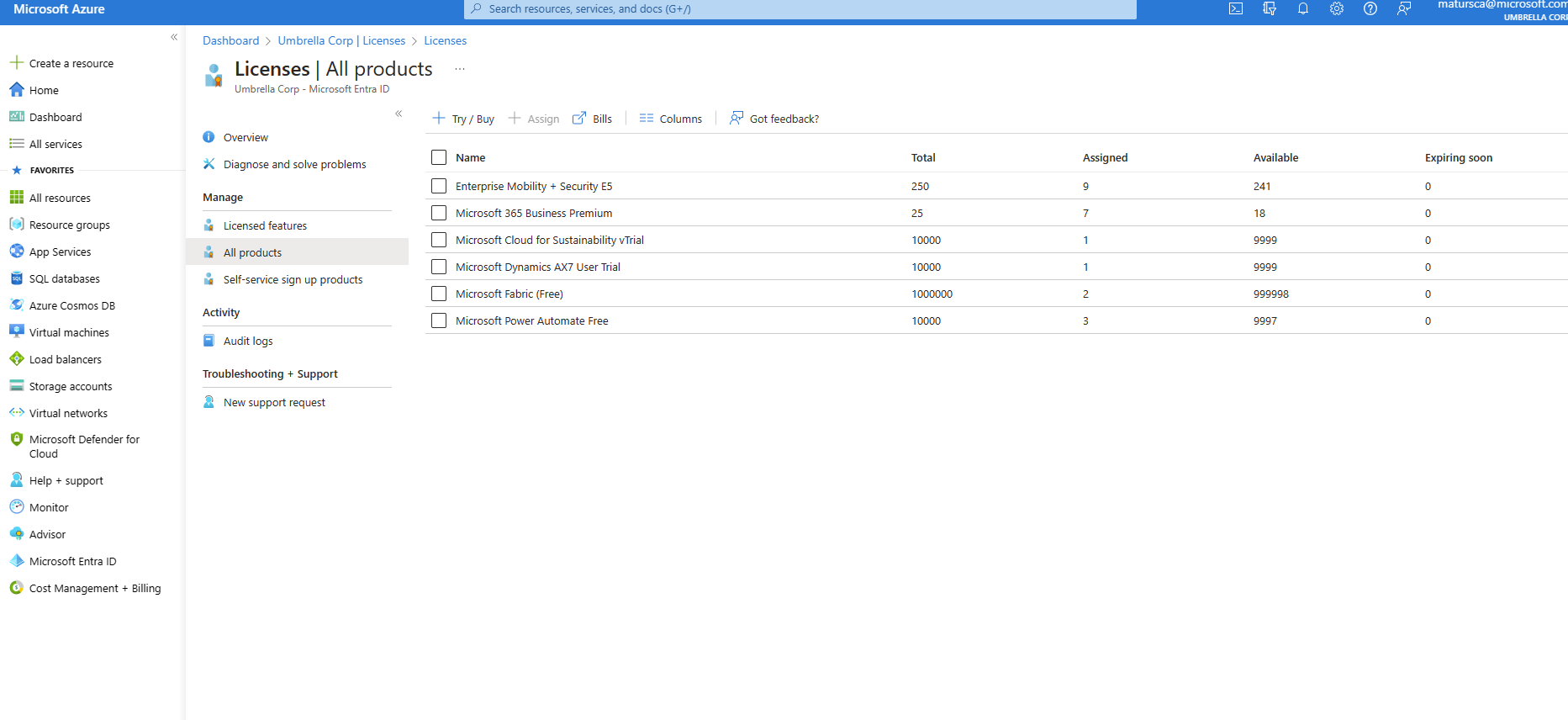This screenshot has height=720, width=1568.
Task: Click the SQL databases icon
Action: [16, 278]
